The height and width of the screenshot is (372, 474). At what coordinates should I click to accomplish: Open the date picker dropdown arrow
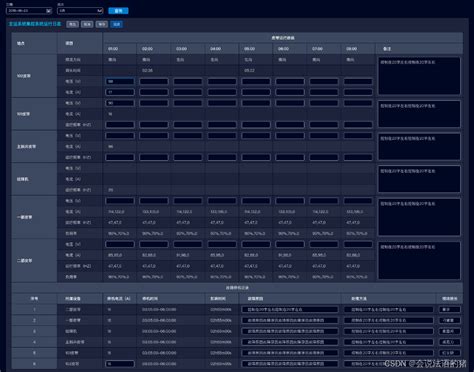tap(49, 11)
